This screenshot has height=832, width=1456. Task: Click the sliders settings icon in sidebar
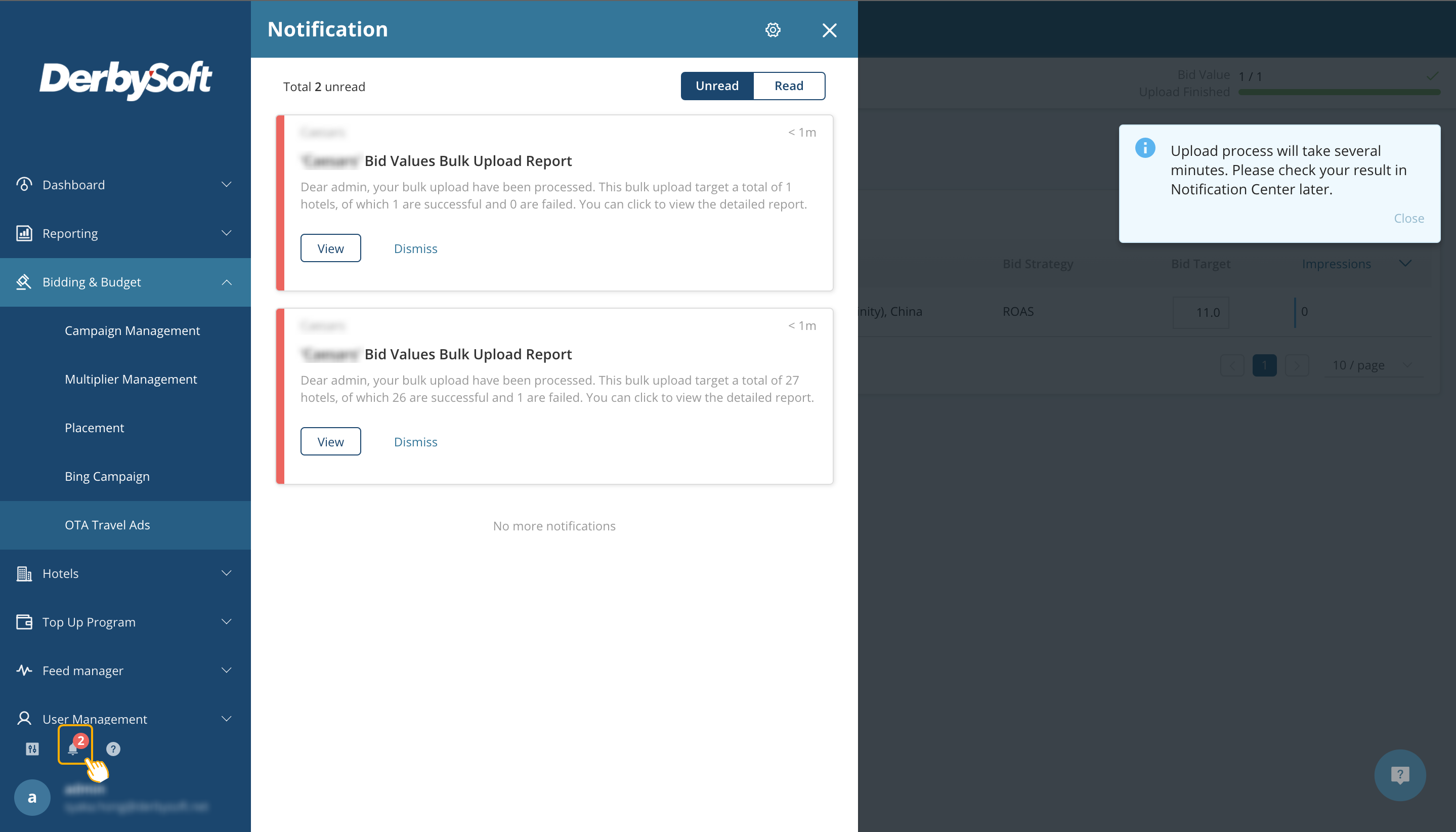32,748
